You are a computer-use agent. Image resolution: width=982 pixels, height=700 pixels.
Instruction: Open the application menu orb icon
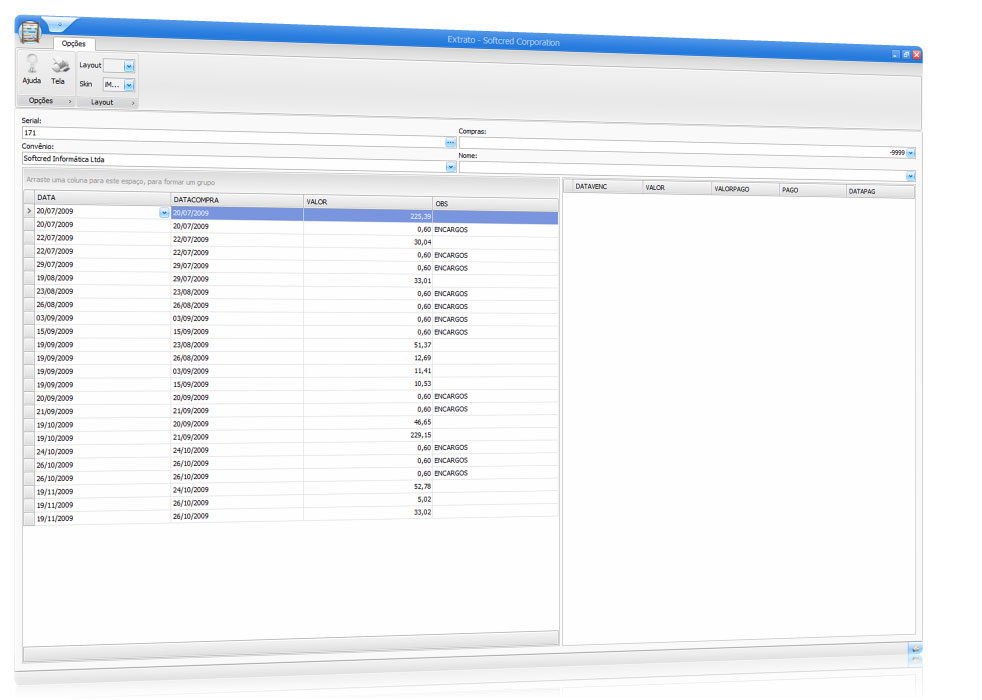32,29
